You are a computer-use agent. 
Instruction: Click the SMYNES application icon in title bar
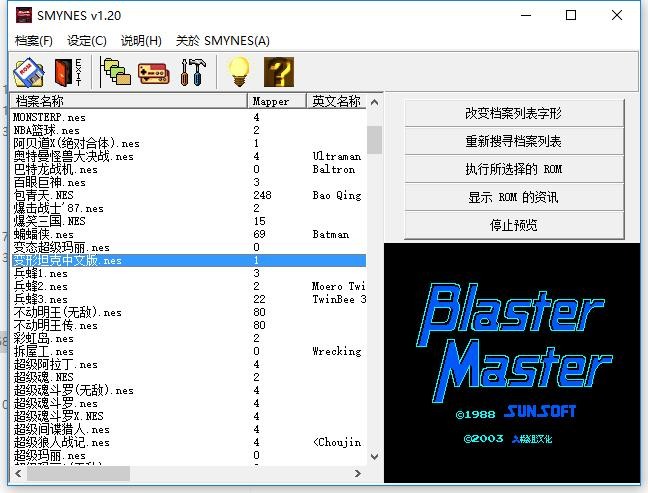coord(24,16)
